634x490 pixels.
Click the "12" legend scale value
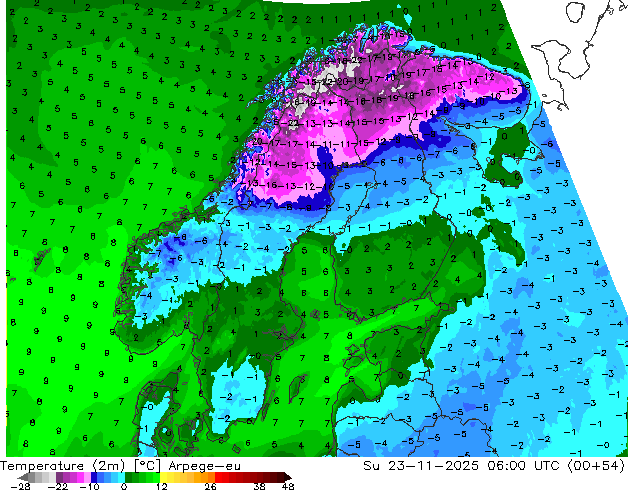(162, 486)
